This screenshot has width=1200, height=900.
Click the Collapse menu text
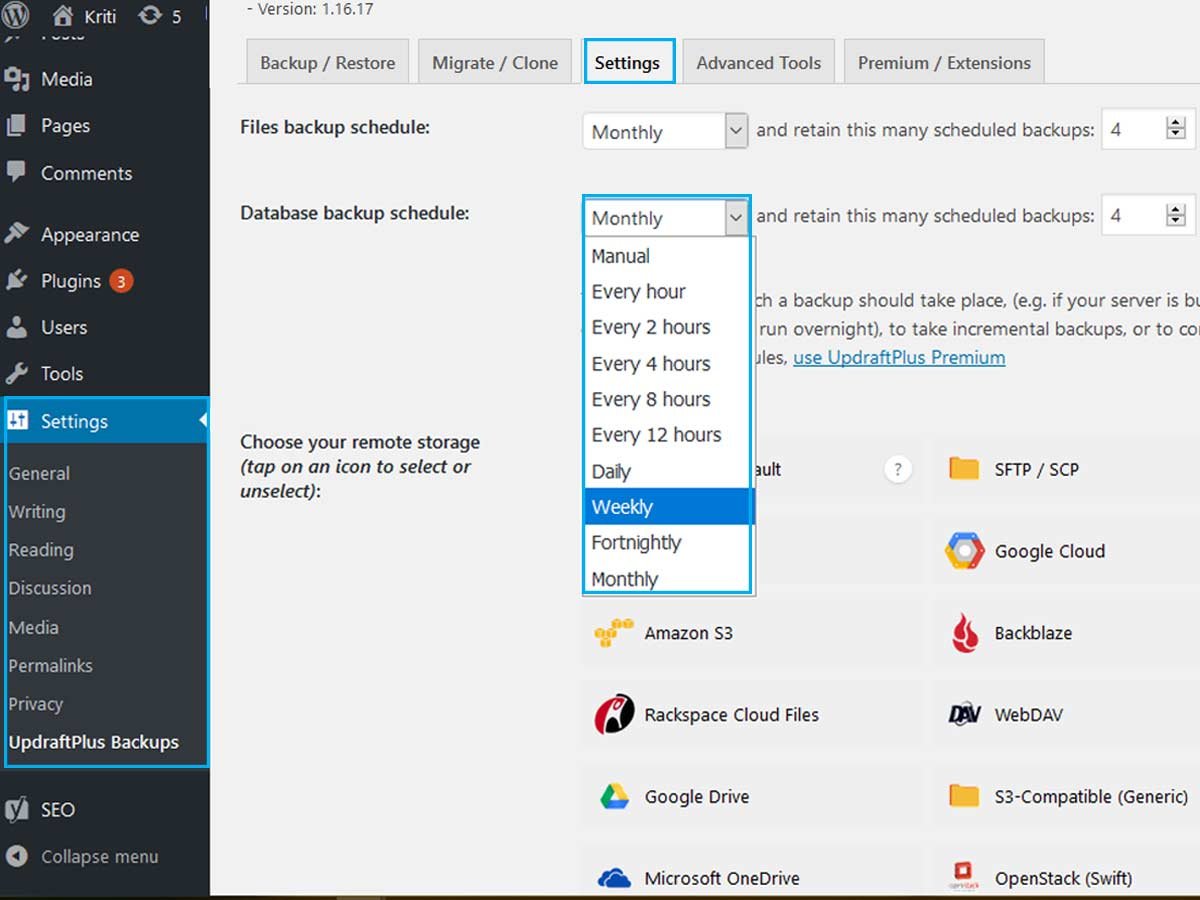[100, 857]
